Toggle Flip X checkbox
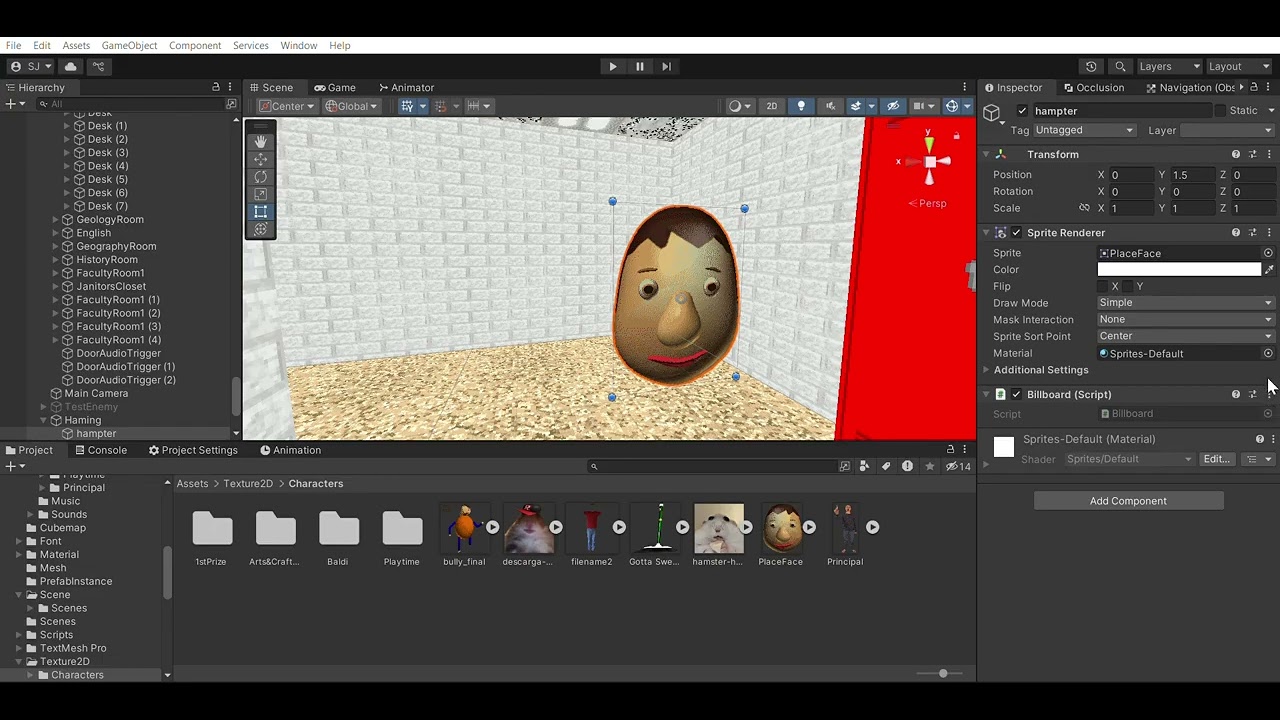Image resolution: width=1280 pixels, height=720 pixels. coord(1103,287)
